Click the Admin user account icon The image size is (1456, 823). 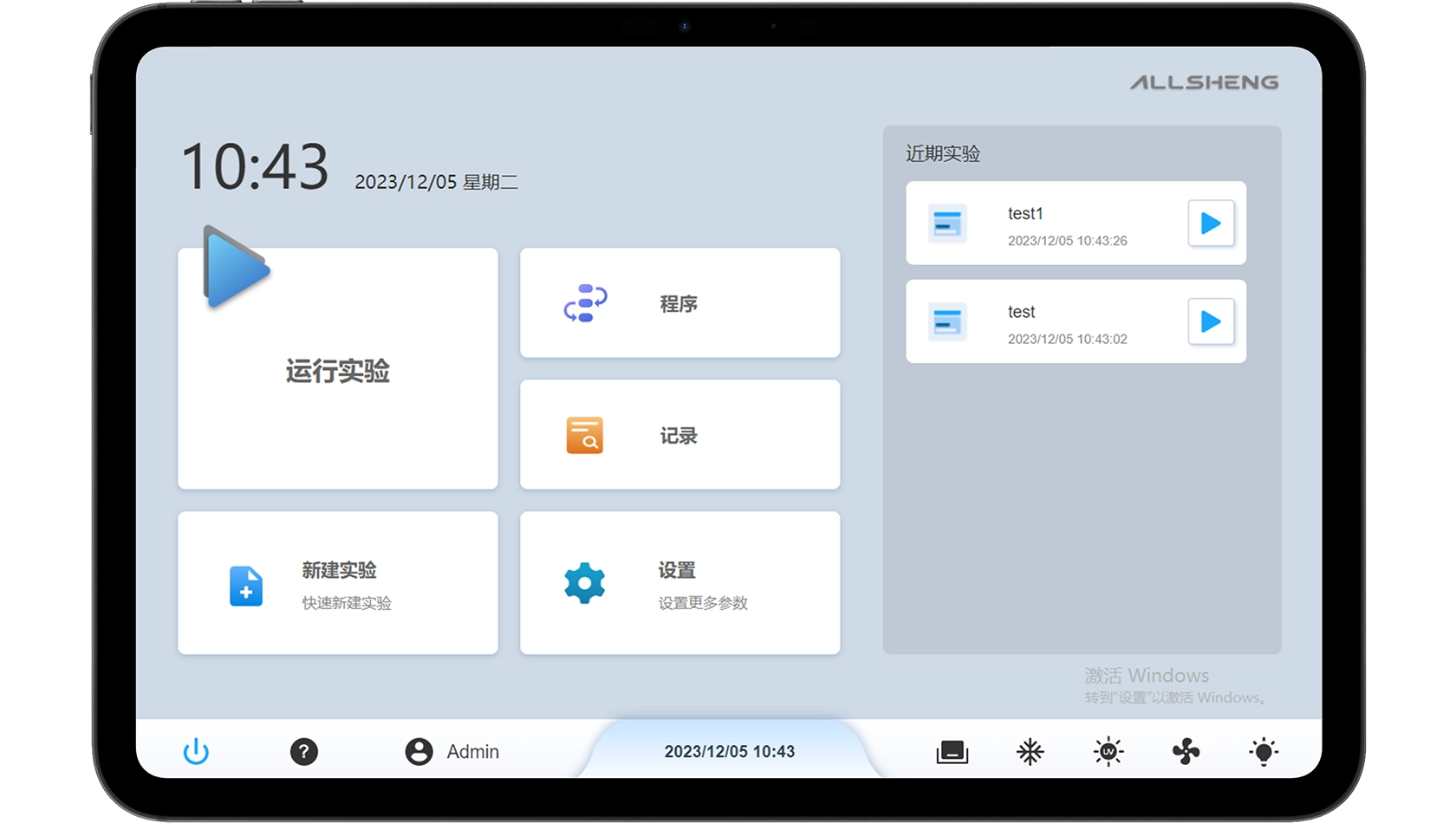(x=420, y=750)
